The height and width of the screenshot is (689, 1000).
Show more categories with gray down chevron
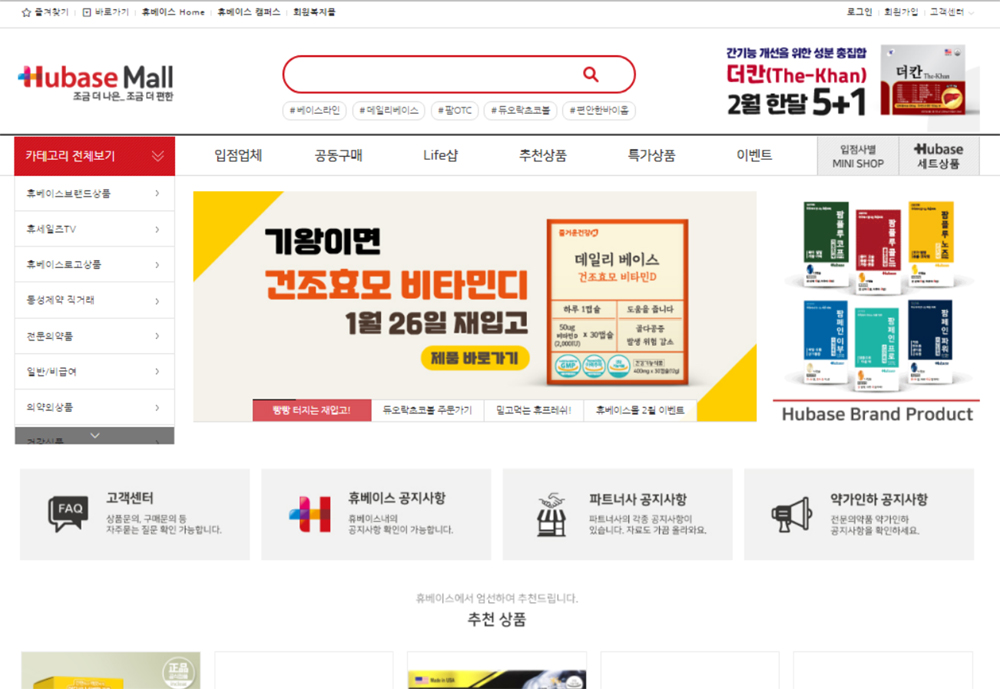(94, 436)
